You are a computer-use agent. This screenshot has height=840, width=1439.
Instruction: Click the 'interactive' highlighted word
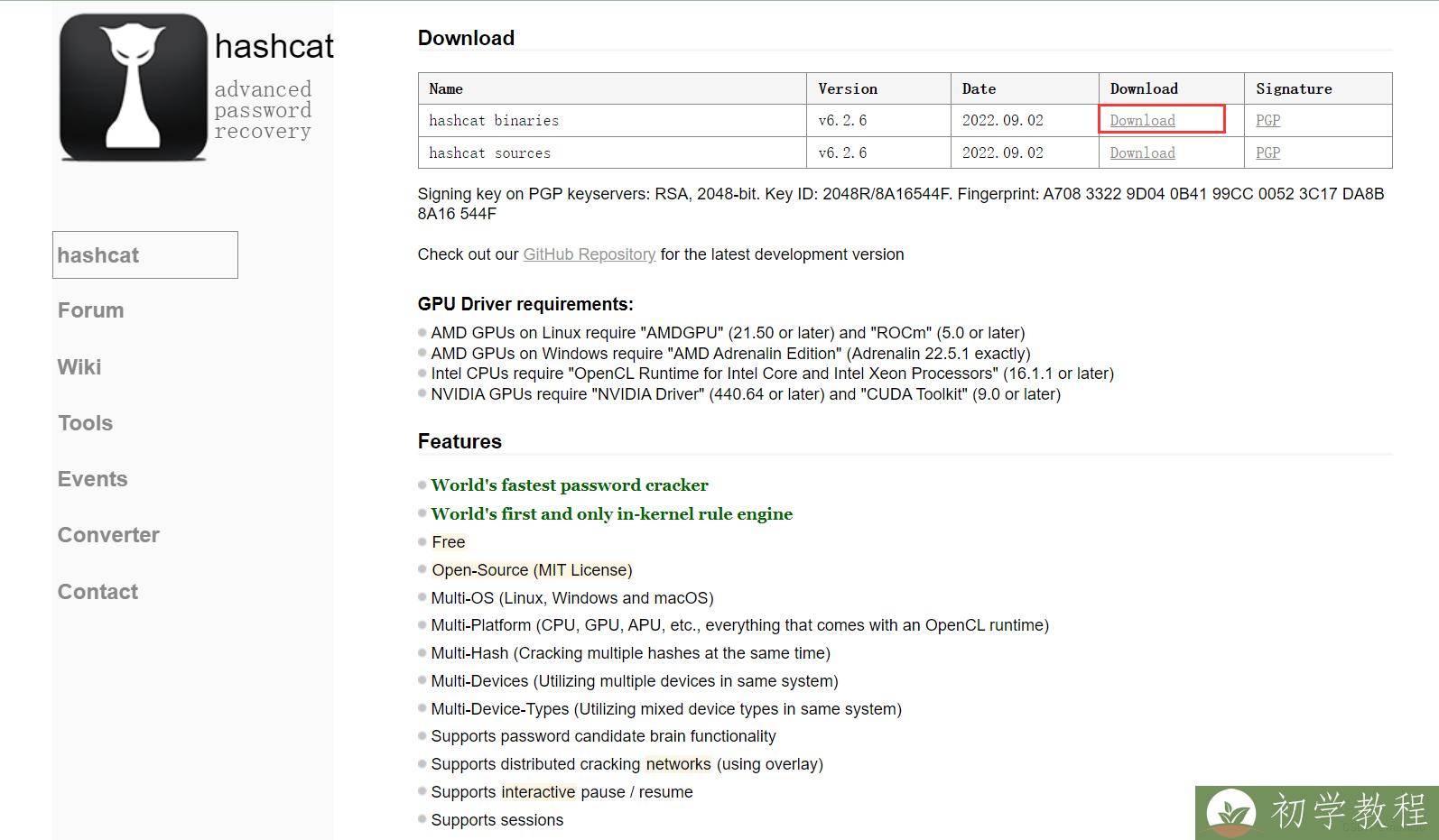point(538,792)
